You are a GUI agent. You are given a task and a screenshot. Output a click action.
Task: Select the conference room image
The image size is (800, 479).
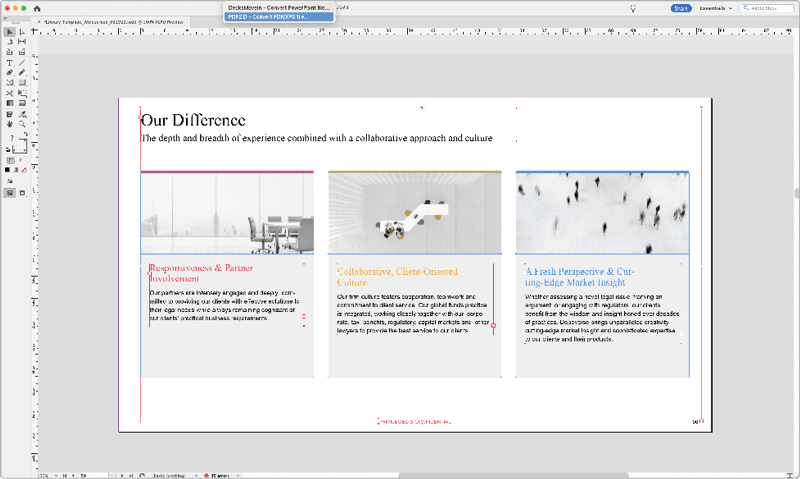227,213
